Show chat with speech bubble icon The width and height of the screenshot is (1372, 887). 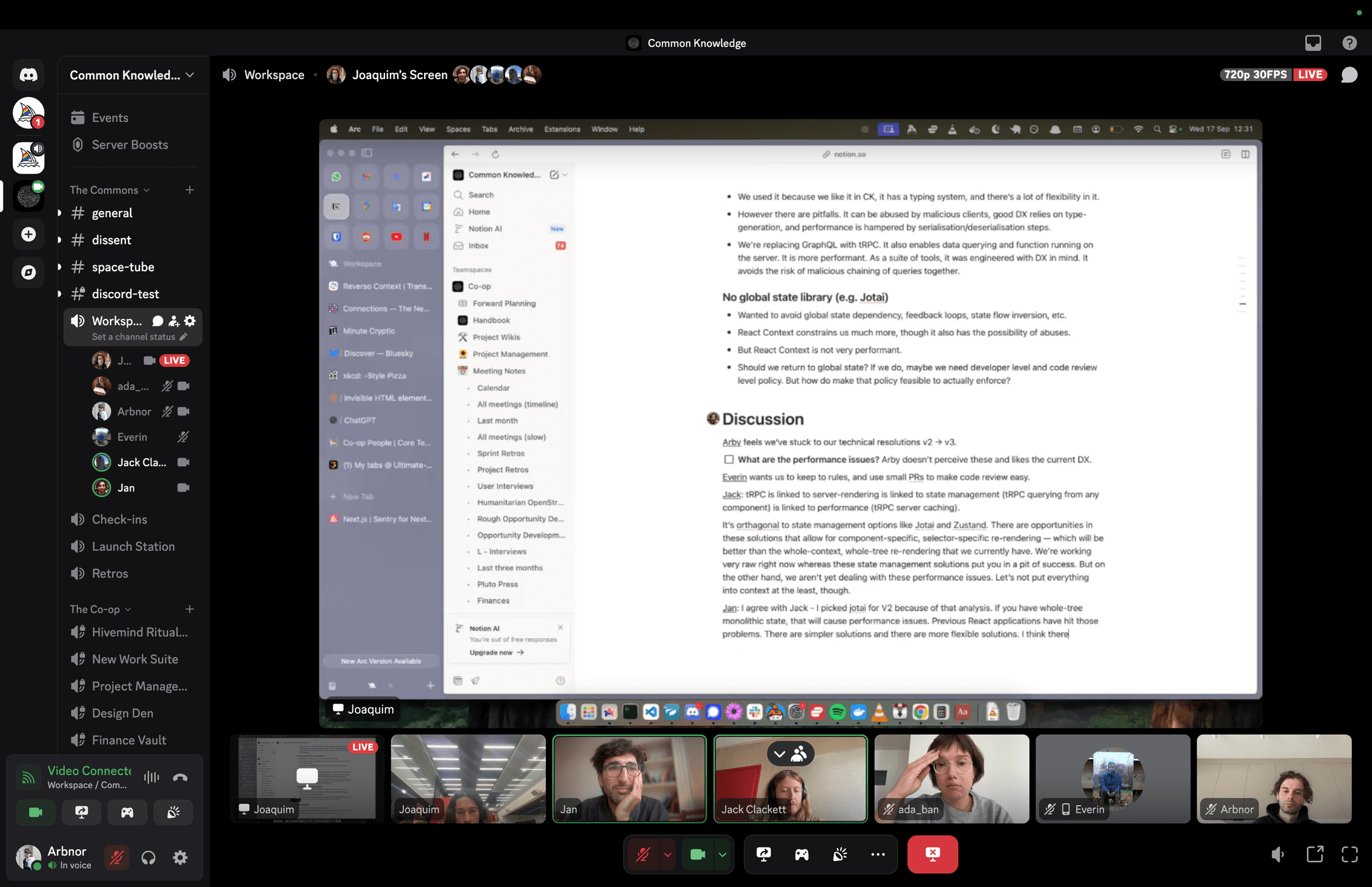(x=1349, y=75)
